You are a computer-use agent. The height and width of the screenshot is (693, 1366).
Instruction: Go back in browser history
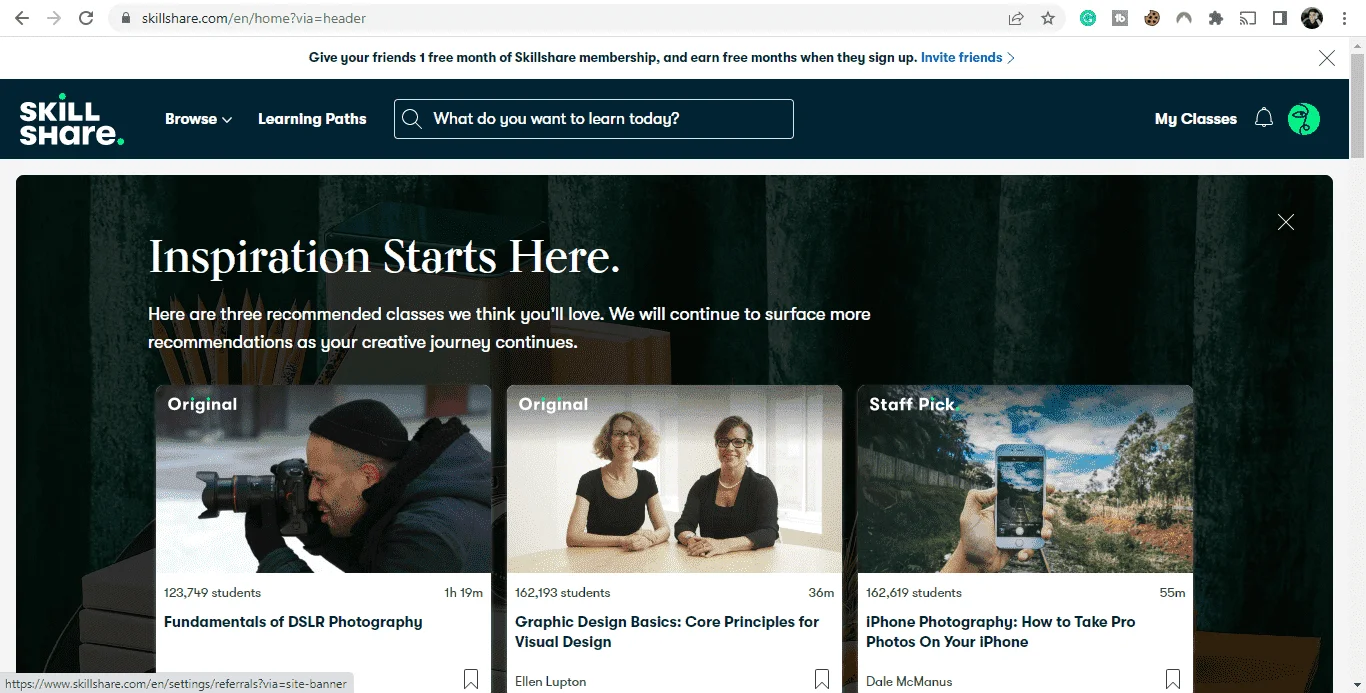(x=22, y=18)
